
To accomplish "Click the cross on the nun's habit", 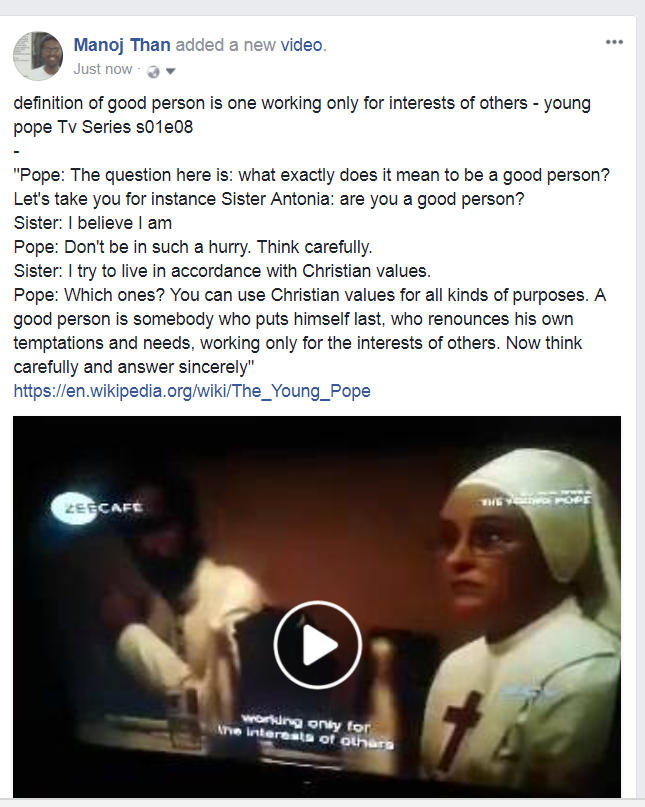I will 463,723.
